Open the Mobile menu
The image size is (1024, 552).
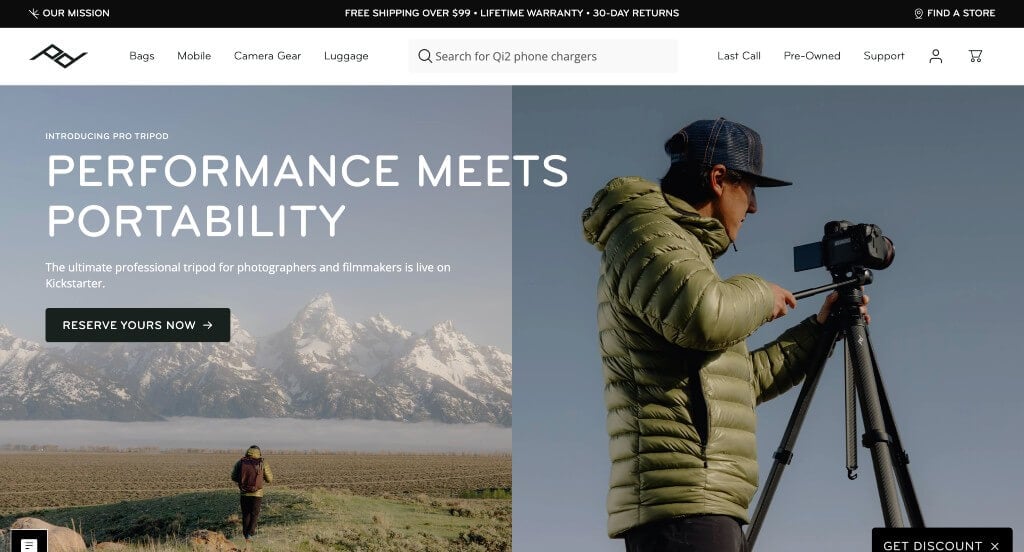[x=194, y=56]
